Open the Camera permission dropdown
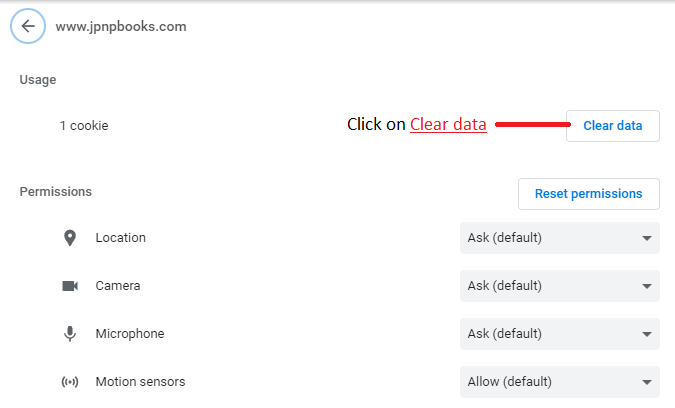Screen dimensions: 675x408 click(560, 286)
